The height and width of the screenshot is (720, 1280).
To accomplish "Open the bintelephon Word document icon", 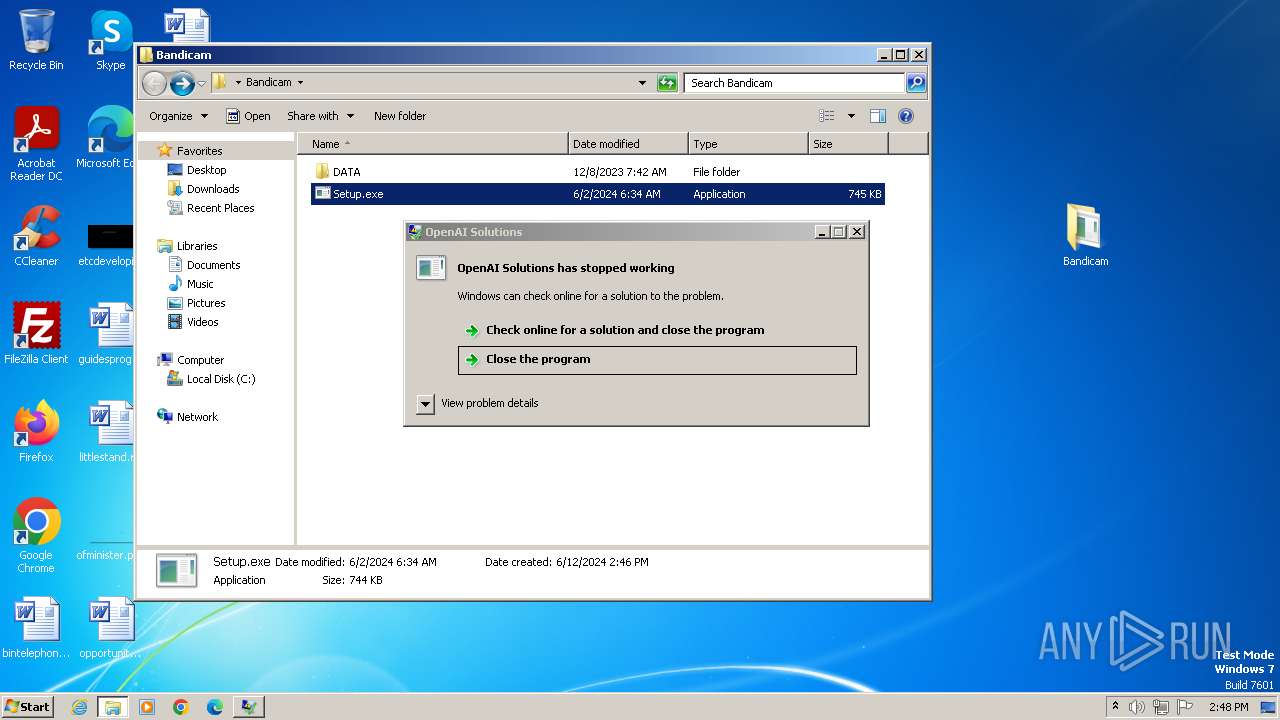I will [x=36, y=628].
